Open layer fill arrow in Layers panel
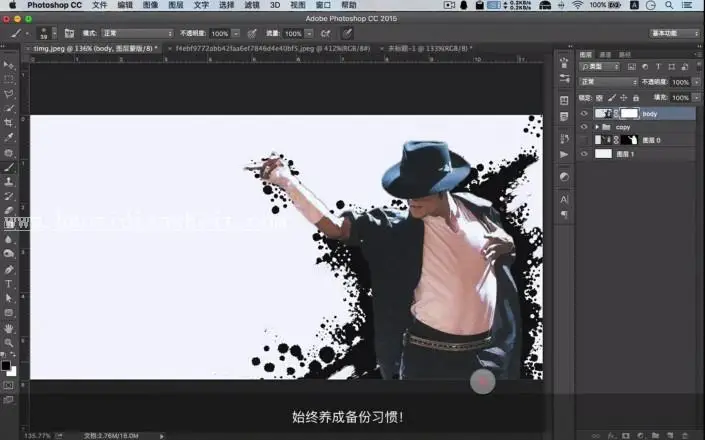Screen dimensions: 705x440 [x=696, y=98]
